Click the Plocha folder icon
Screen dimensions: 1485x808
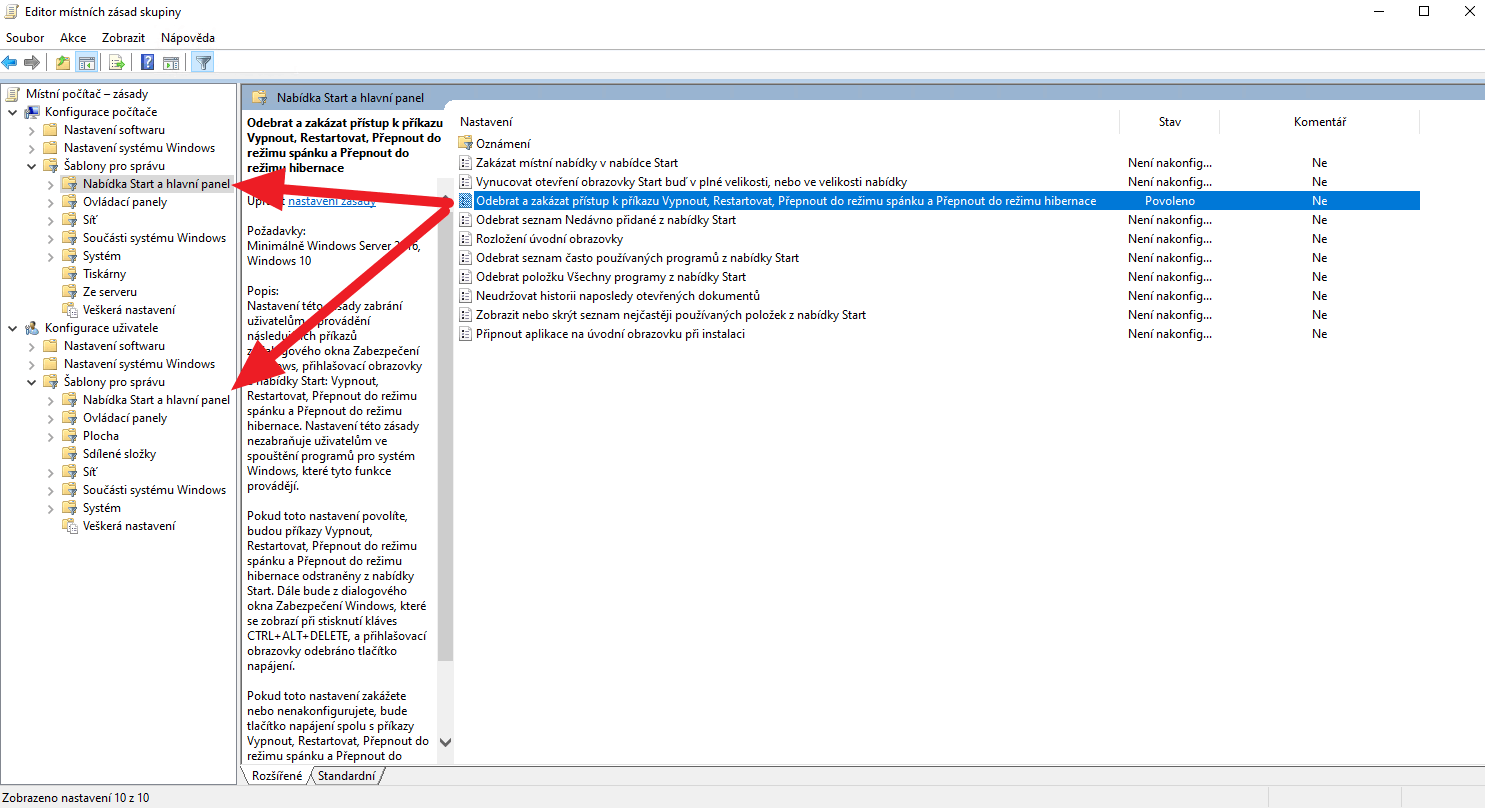point(70,436)
